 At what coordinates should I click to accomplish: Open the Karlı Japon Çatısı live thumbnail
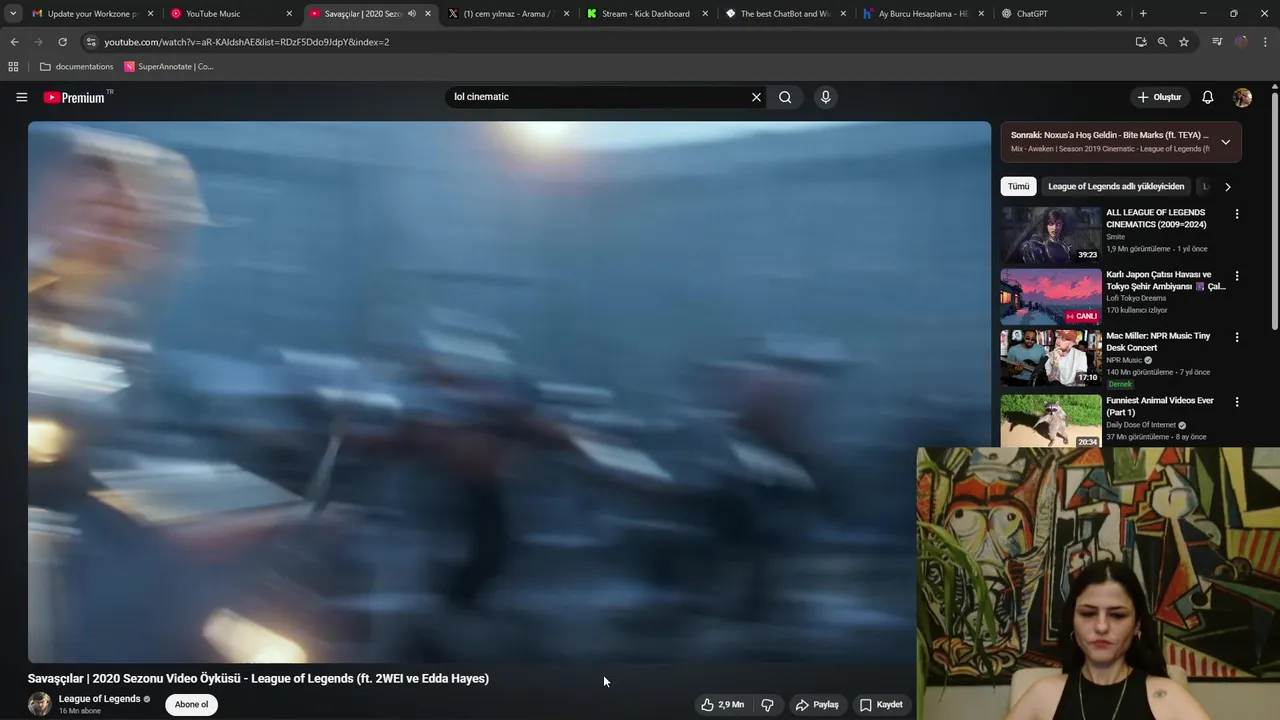click(1051, 297)
